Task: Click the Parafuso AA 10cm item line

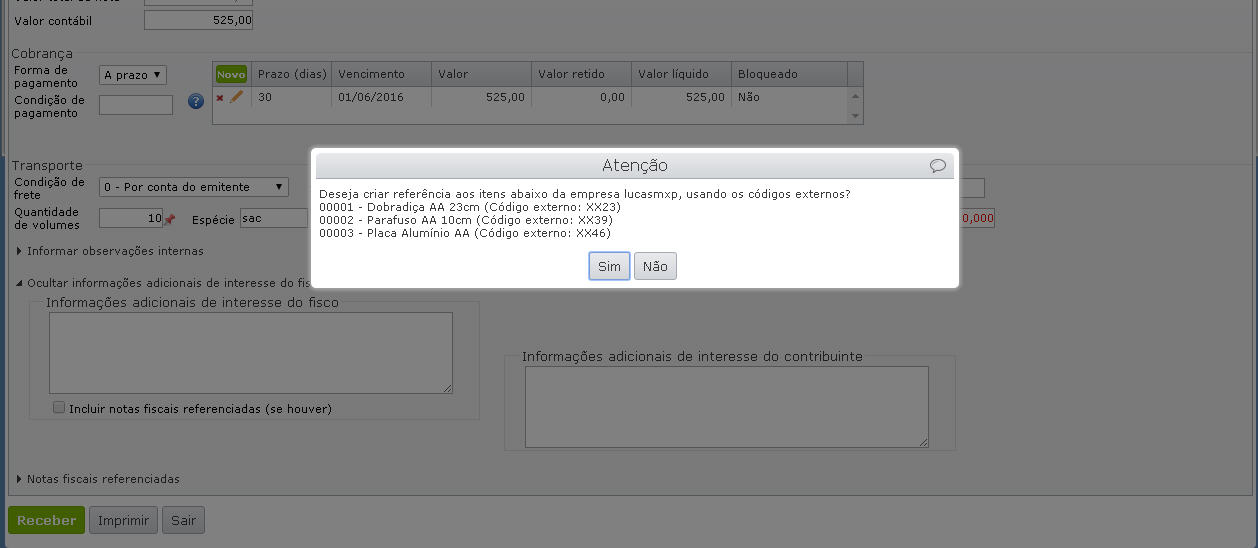Action: [466, 220]
